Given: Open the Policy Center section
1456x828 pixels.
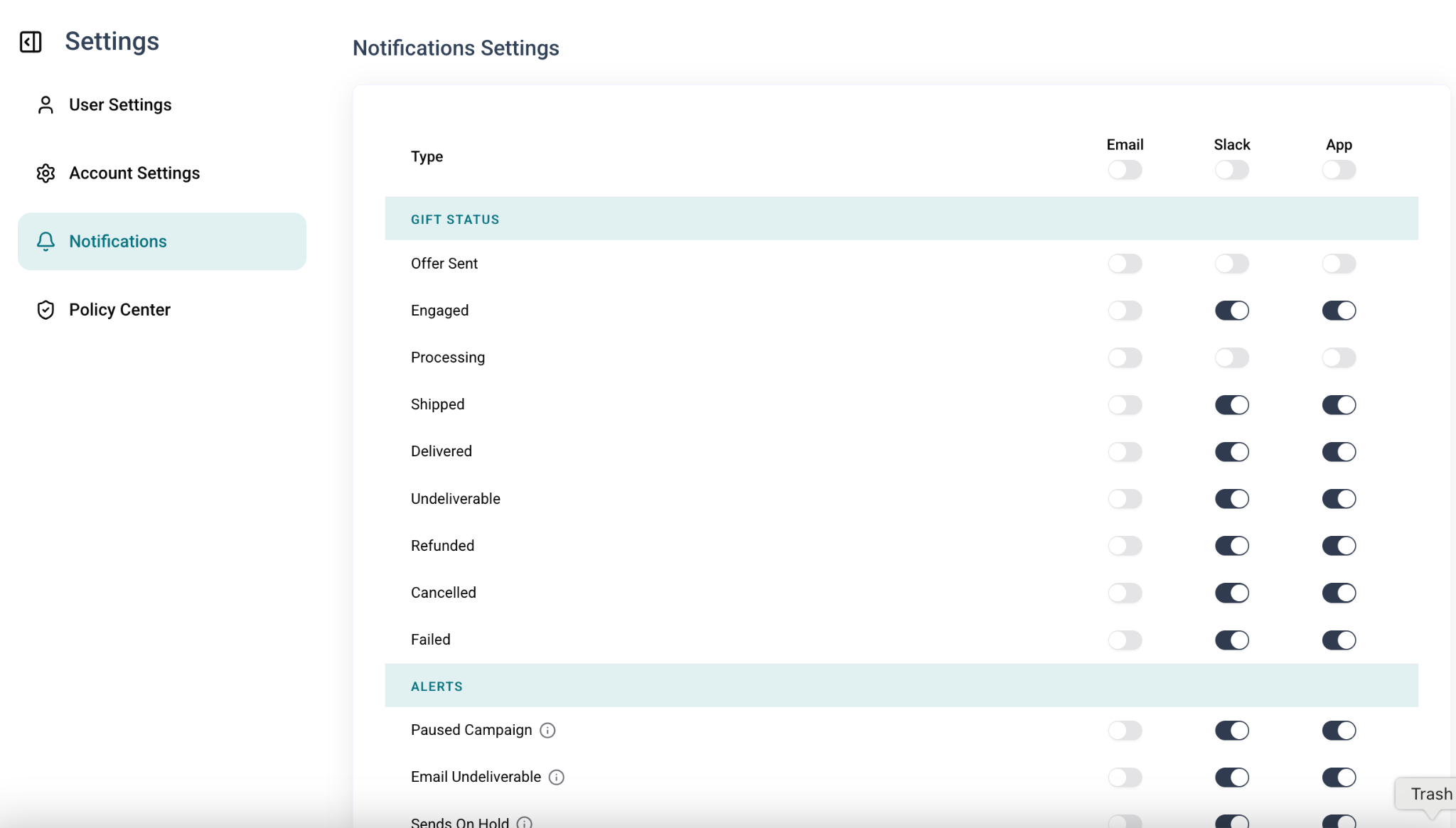Looking at the screenshot, I should (x=119, y=310).
